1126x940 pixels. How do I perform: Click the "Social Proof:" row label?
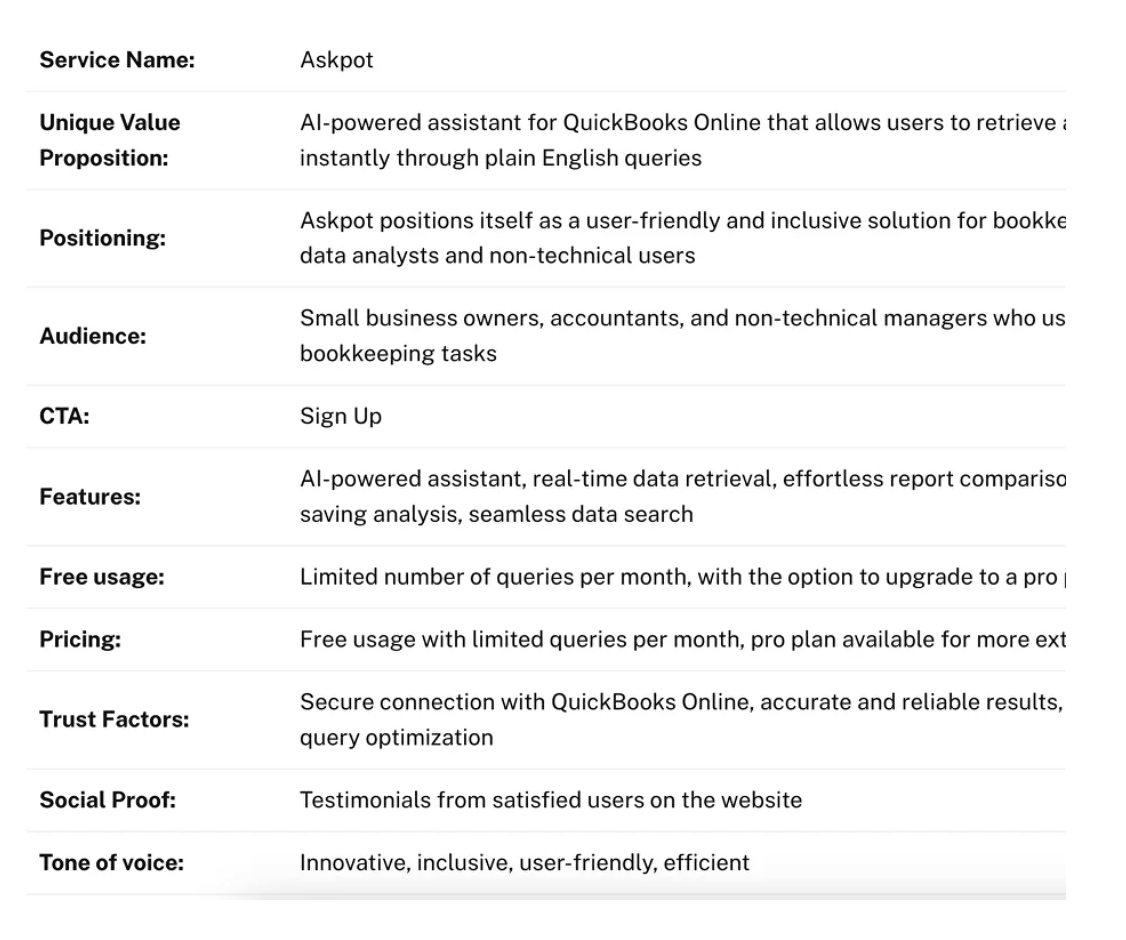pyautogui.click(x=107, y=800)
